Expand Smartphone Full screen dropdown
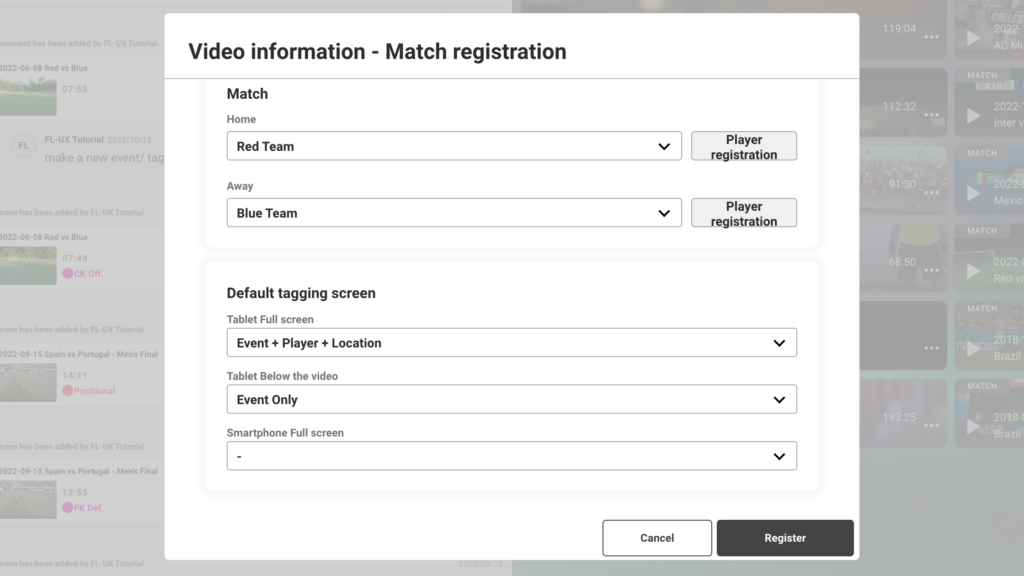 511,456
